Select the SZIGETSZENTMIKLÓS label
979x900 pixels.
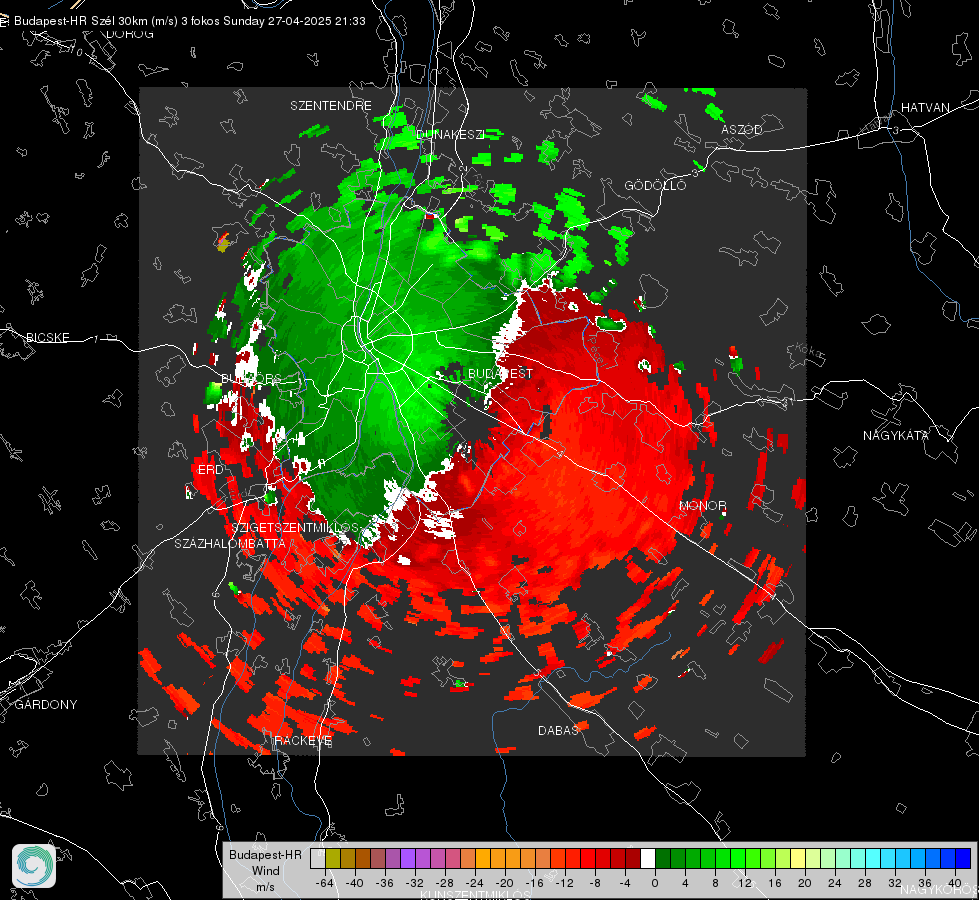tap(295, 527)
